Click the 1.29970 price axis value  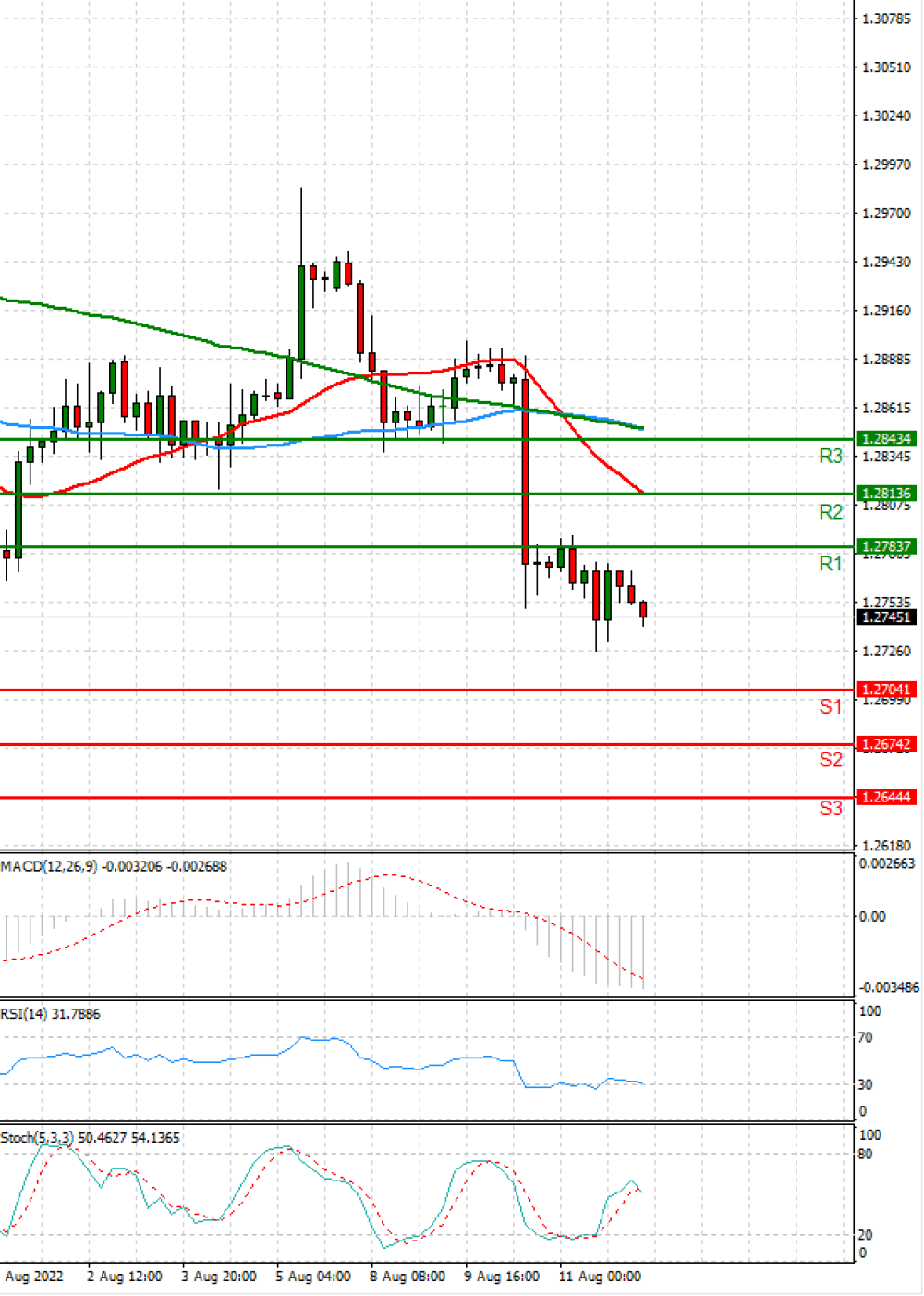886,165
